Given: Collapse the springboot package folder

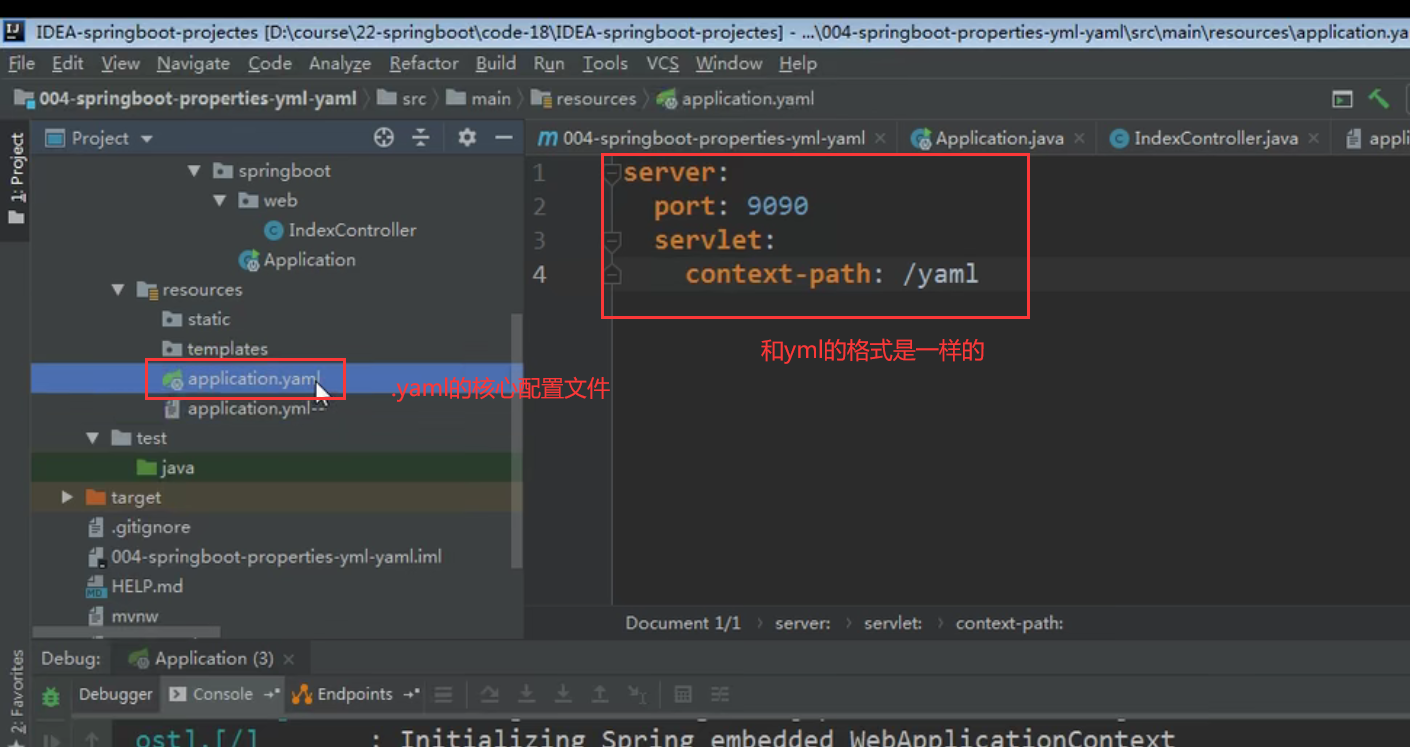Looking at the screenshot, I should 194,171.
